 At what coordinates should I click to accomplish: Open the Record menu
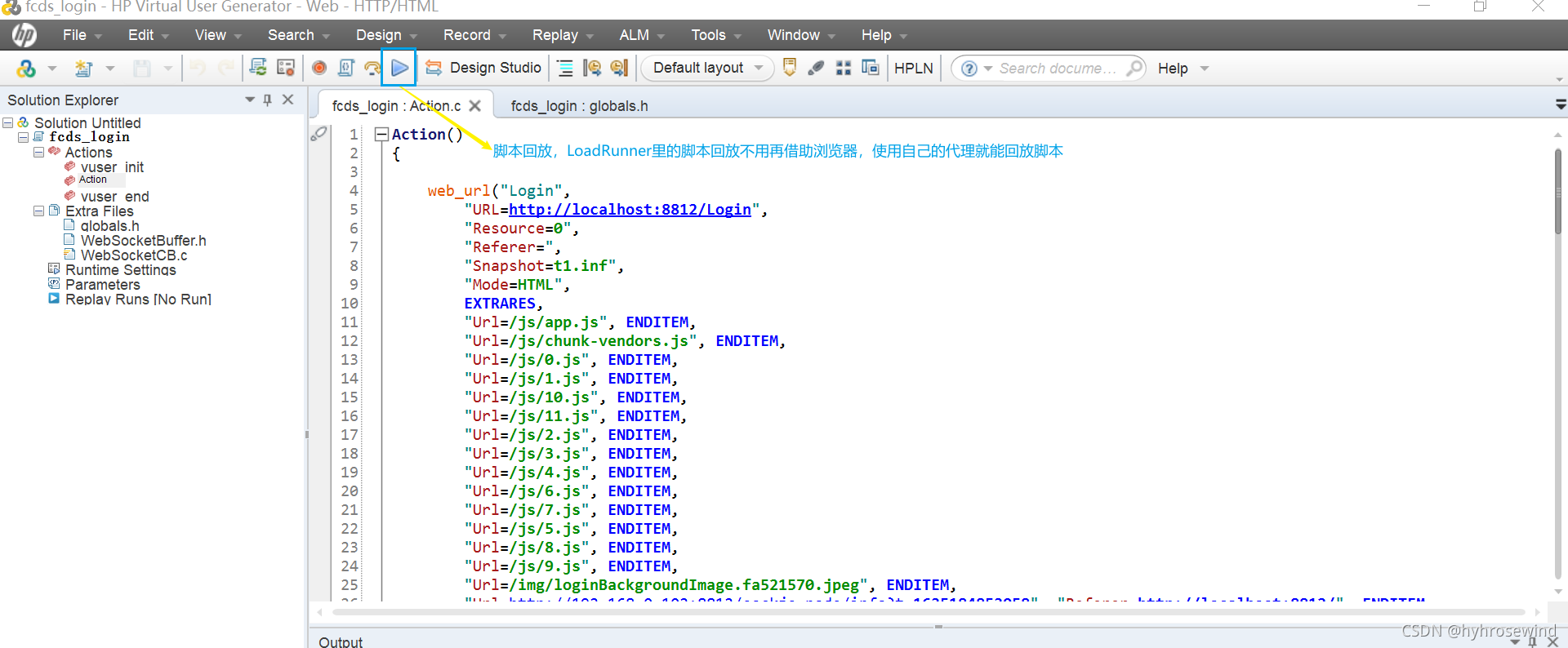pos(474,35)
